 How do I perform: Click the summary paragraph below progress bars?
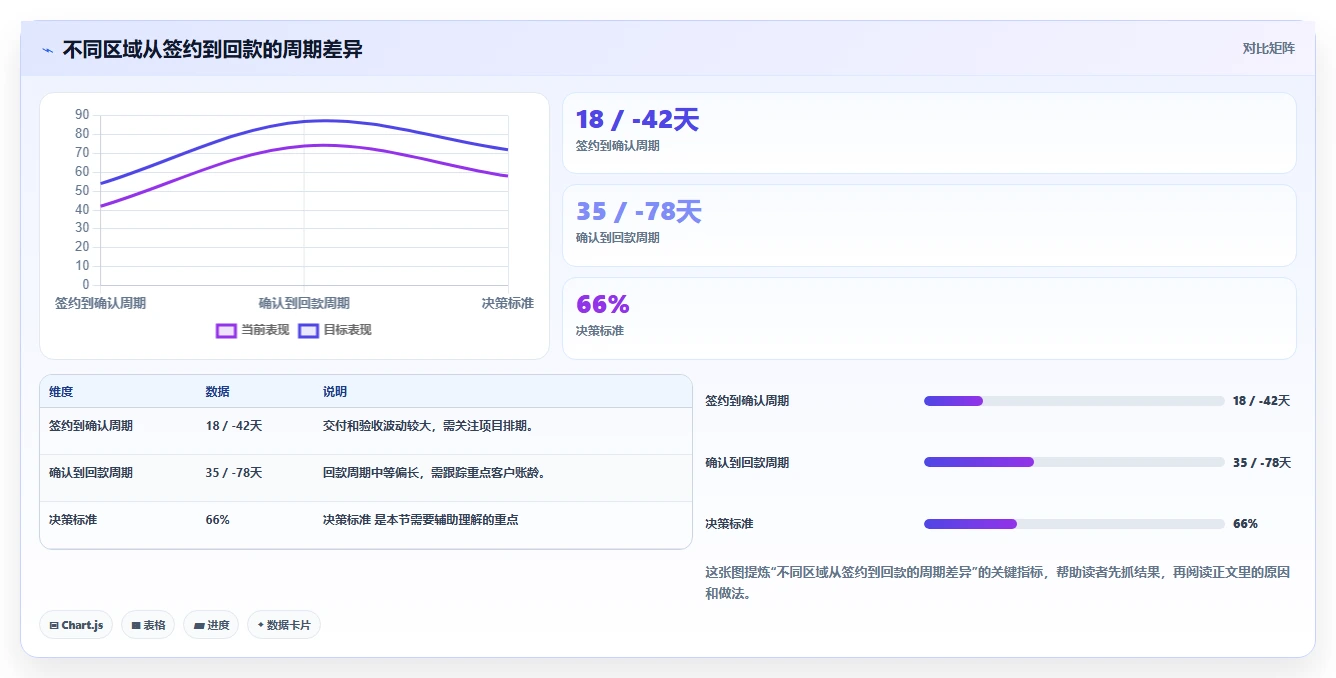pyautogui.click(x=998, y=583)
